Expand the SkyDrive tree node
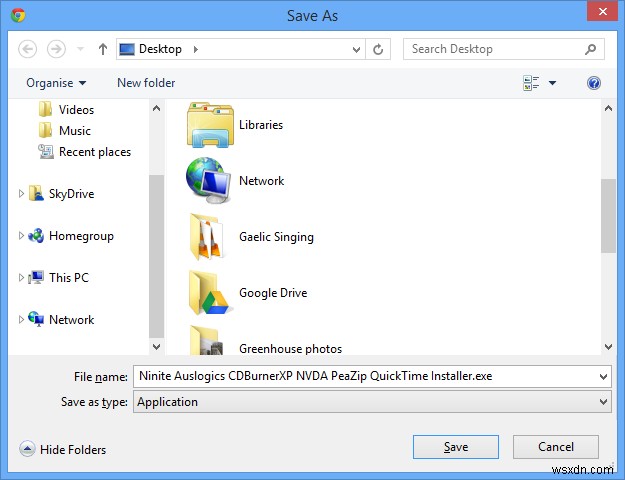 (x=21, y=194)
